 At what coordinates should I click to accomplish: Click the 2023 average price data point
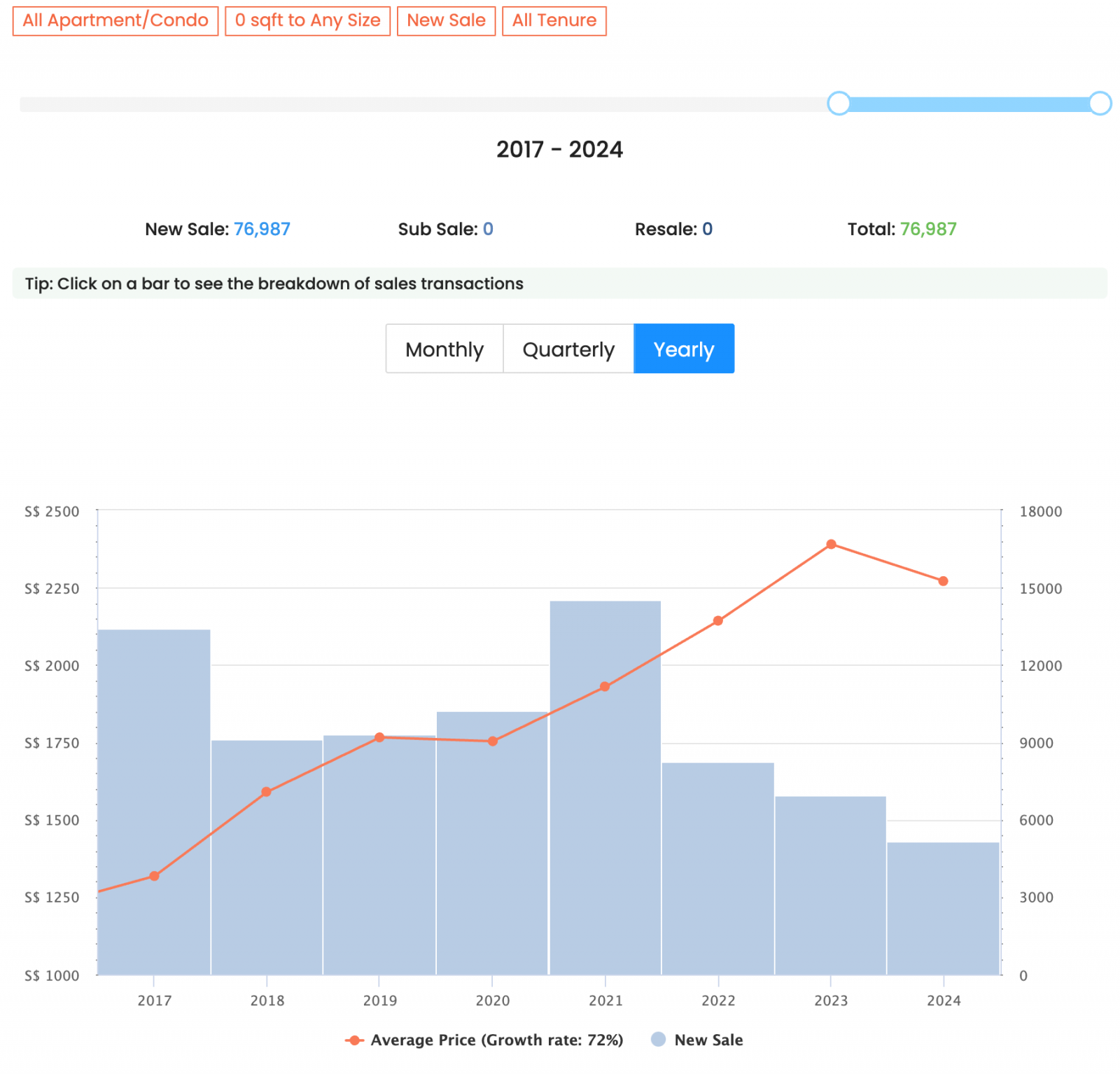(831, 544)
